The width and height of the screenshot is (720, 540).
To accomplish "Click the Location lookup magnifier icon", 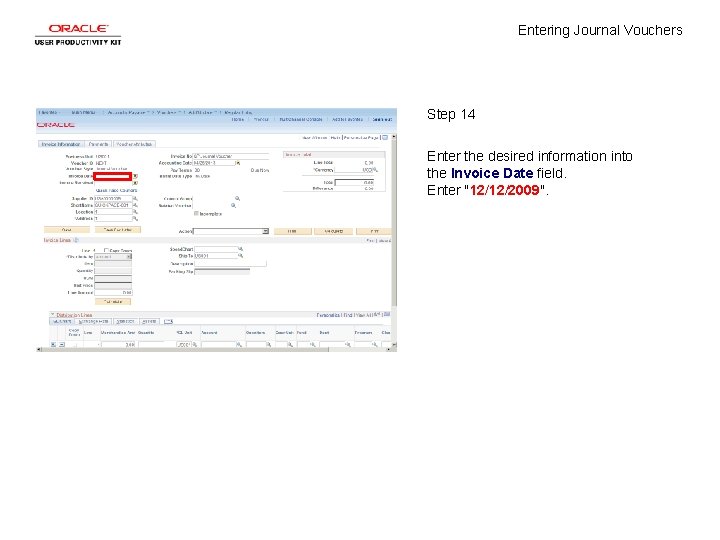I will [x=135, y=212].
